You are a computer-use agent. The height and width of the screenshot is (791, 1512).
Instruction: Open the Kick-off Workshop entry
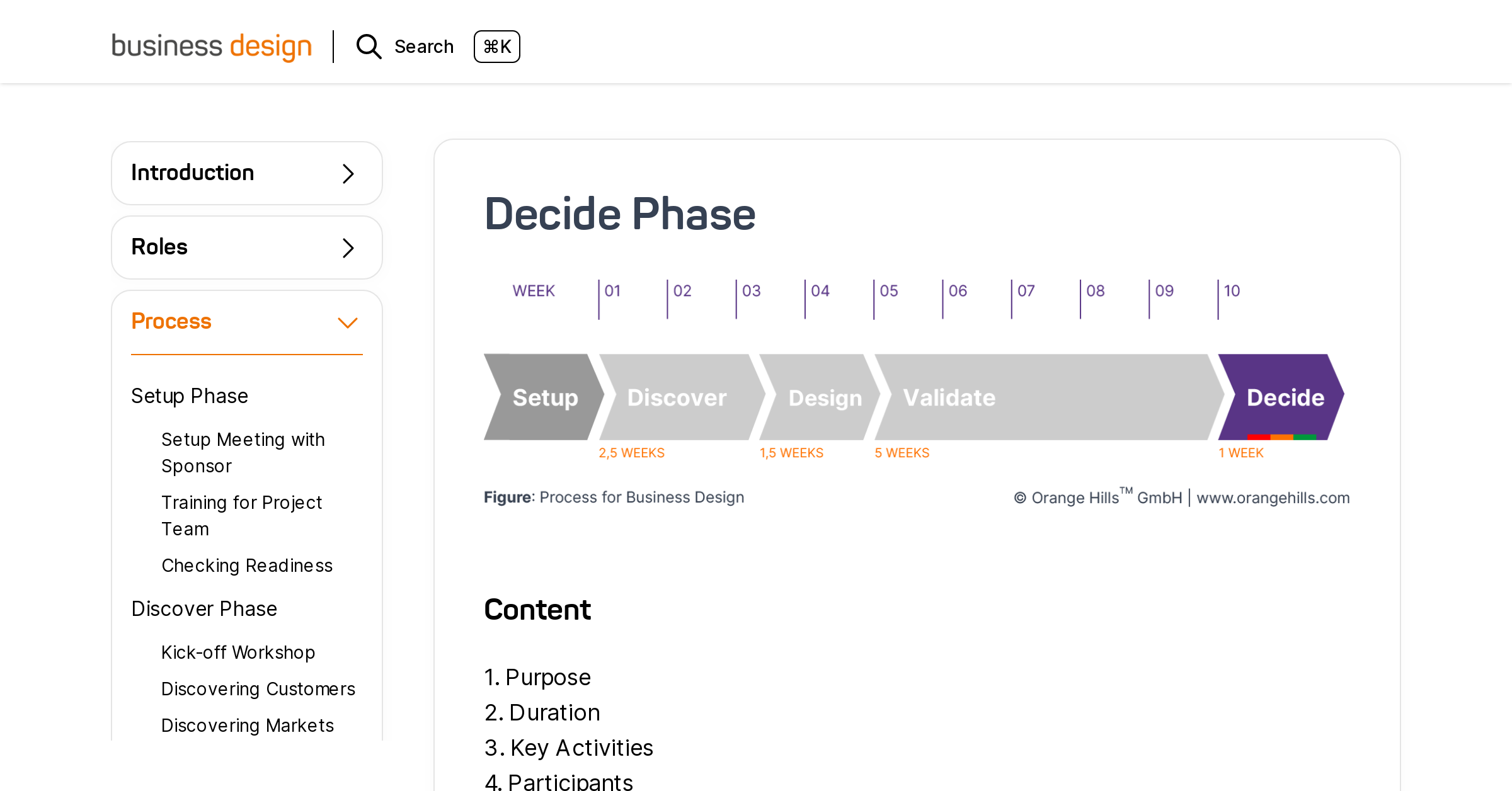pyautogui.click(x=238, y=652)
